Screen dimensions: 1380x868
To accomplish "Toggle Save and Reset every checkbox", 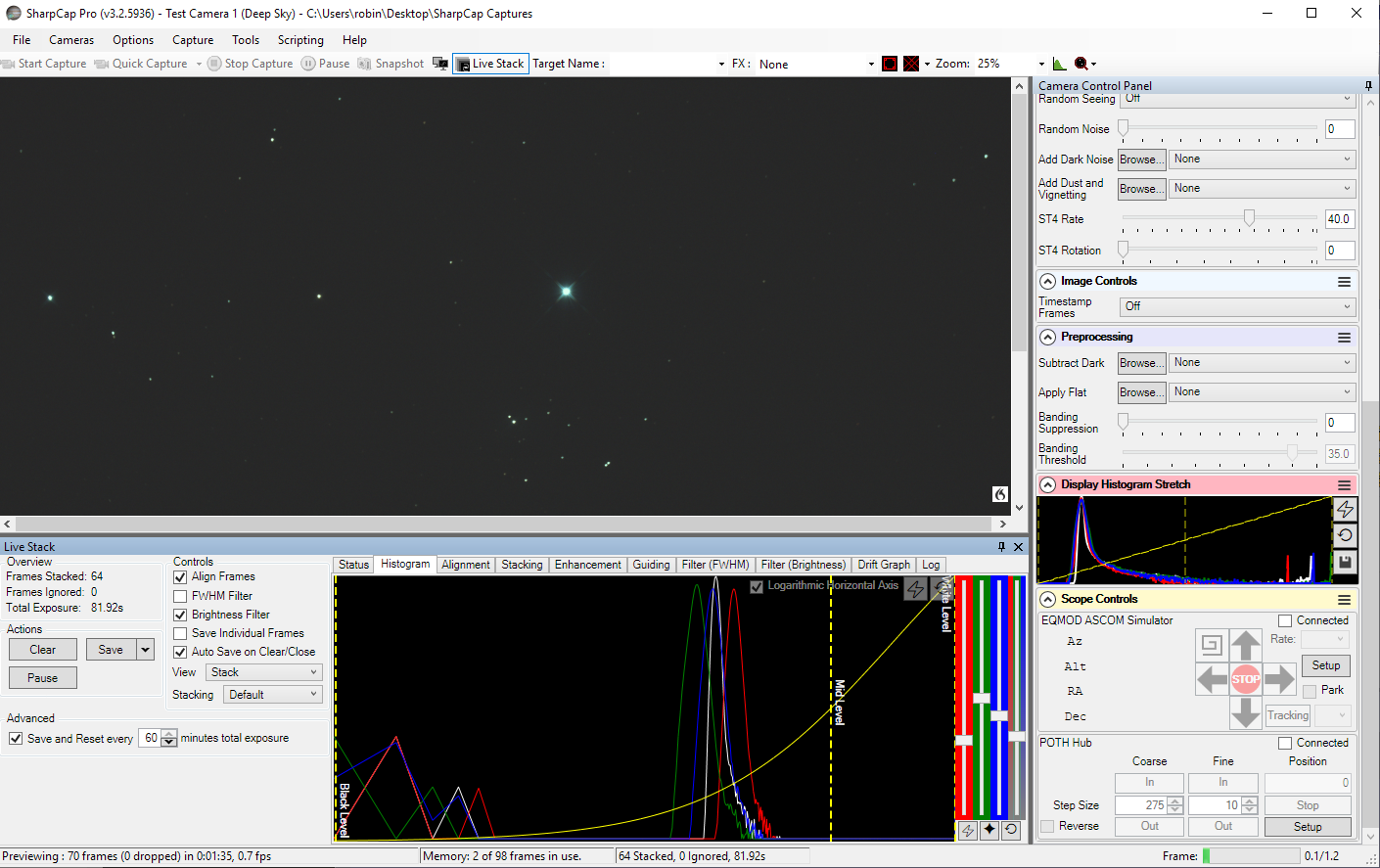I will tap(16, 739).
